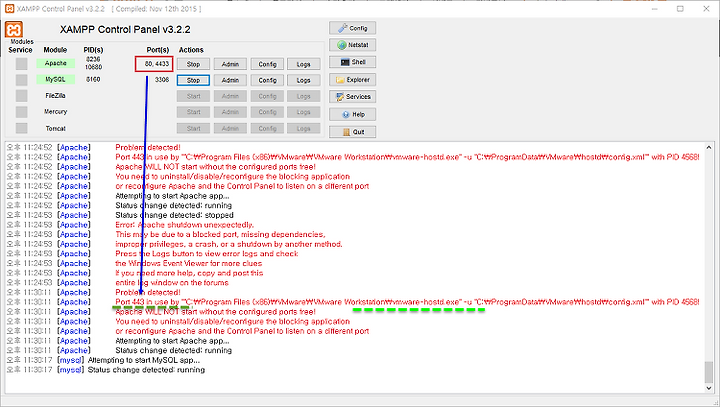This screenshot has height=407, width=720.
Task: Click the Mercury module name
Action: (56, 112)
